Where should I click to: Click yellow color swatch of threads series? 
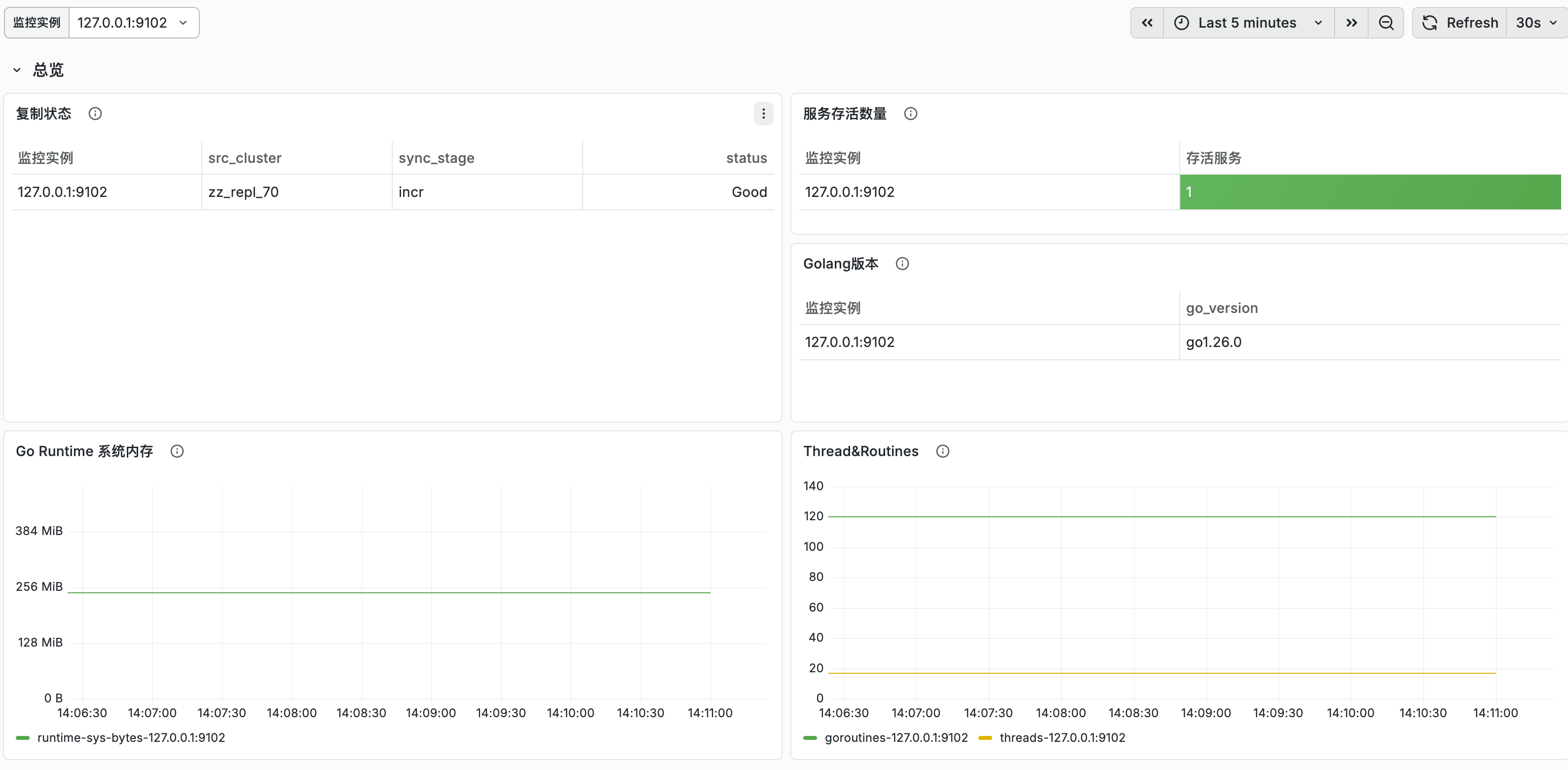tap(985, 738)
